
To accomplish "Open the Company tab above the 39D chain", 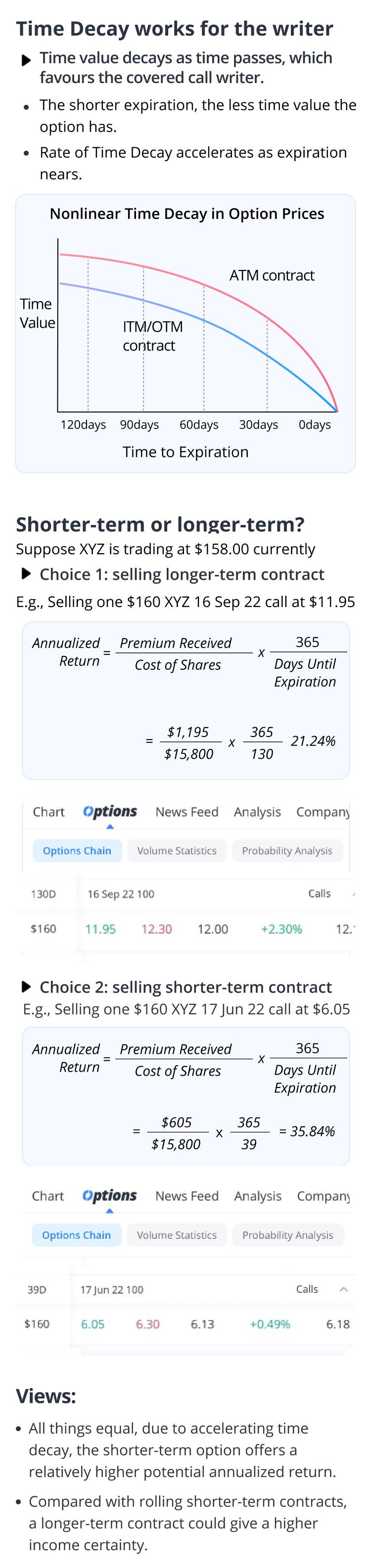I will pos(323,1195).
